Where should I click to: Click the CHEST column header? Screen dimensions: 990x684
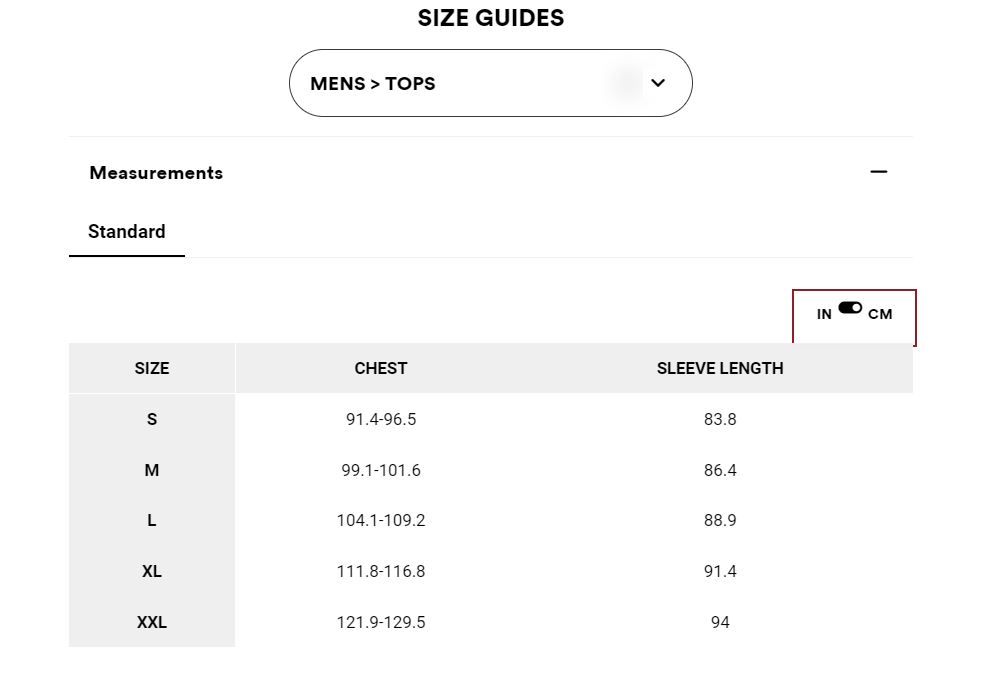tap(381, 368)
